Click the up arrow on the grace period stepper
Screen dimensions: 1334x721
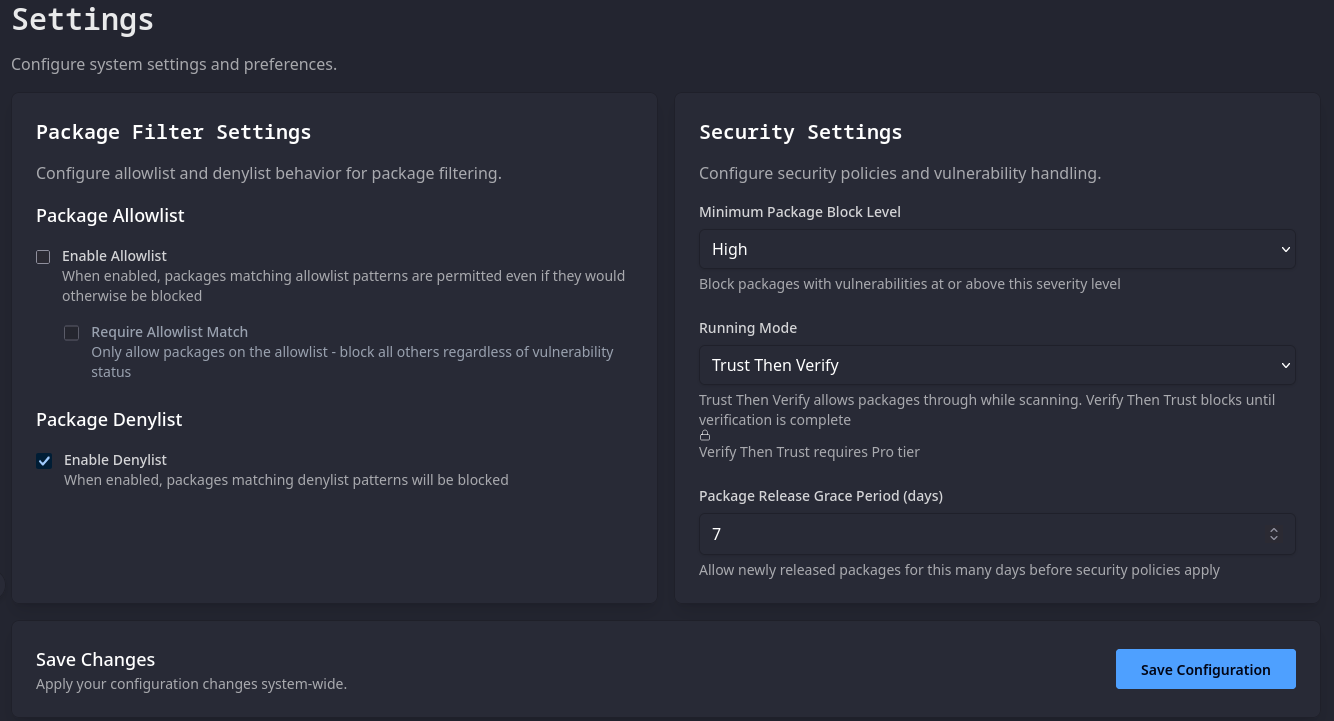pos(1274,529)
